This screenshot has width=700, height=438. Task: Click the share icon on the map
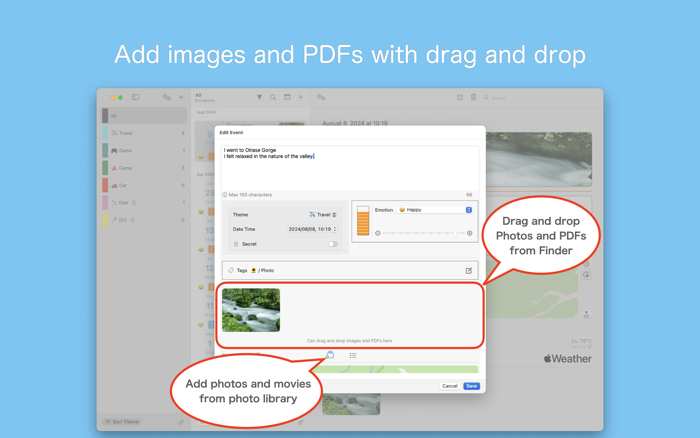click(x=586, y=314)
